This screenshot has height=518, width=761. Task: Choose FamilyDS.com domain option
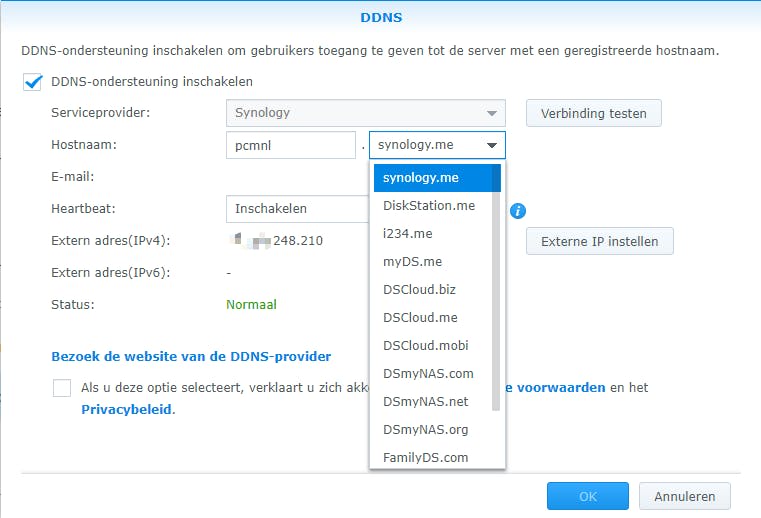point(425,458)
